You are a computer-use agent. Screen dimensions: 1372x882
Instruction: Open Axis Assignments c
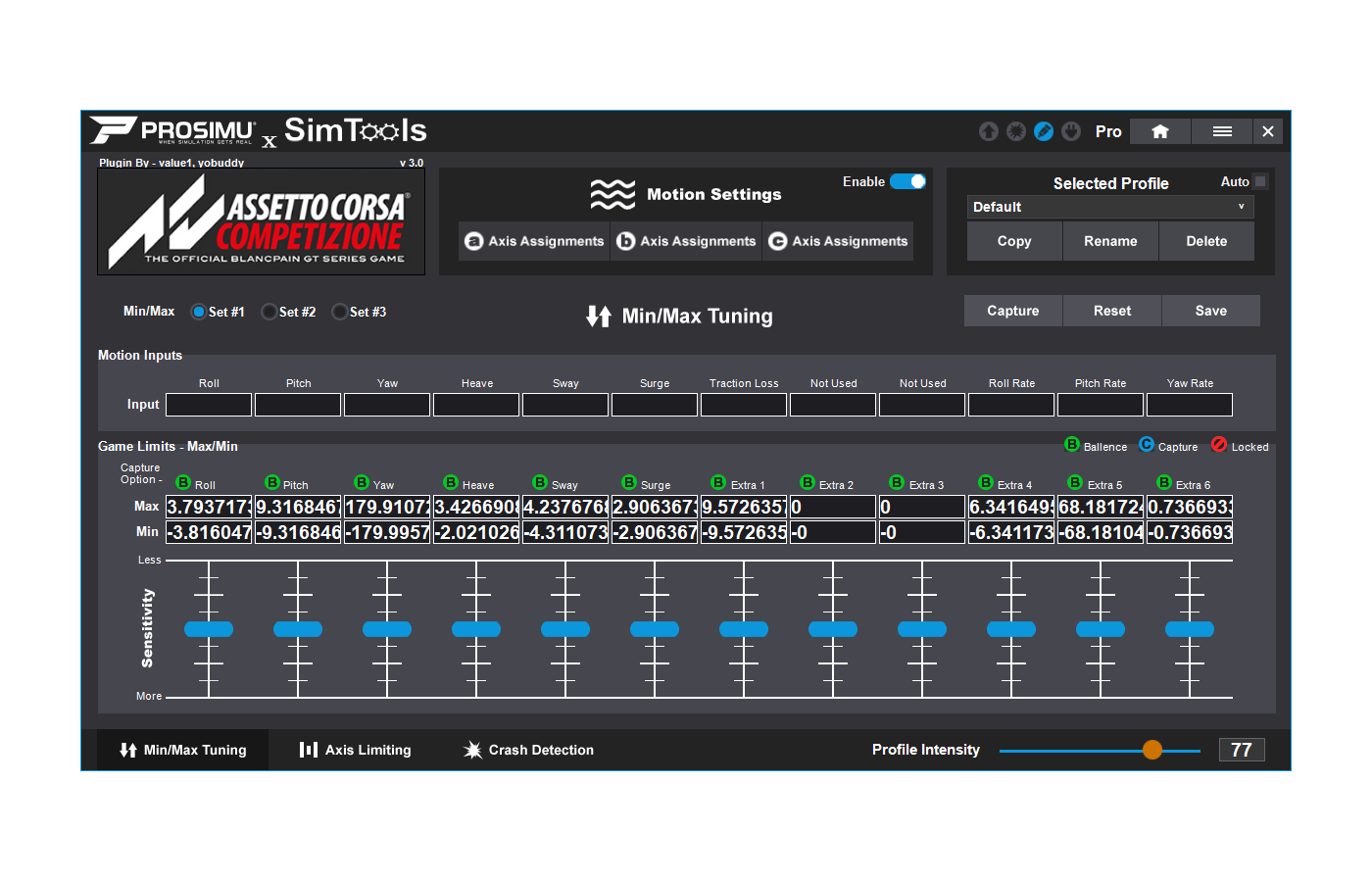[838, 241]
